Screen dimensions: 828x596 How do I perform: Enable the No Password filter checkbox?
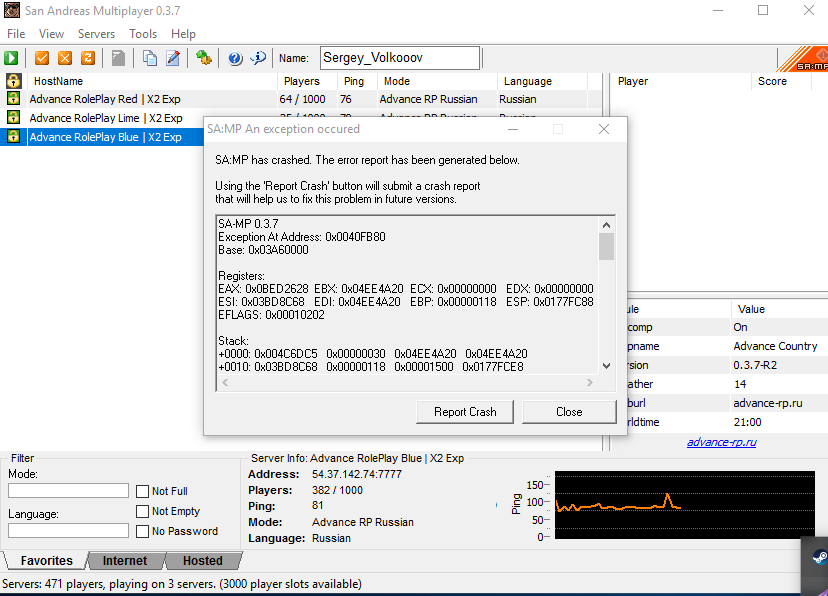point(142,532)
